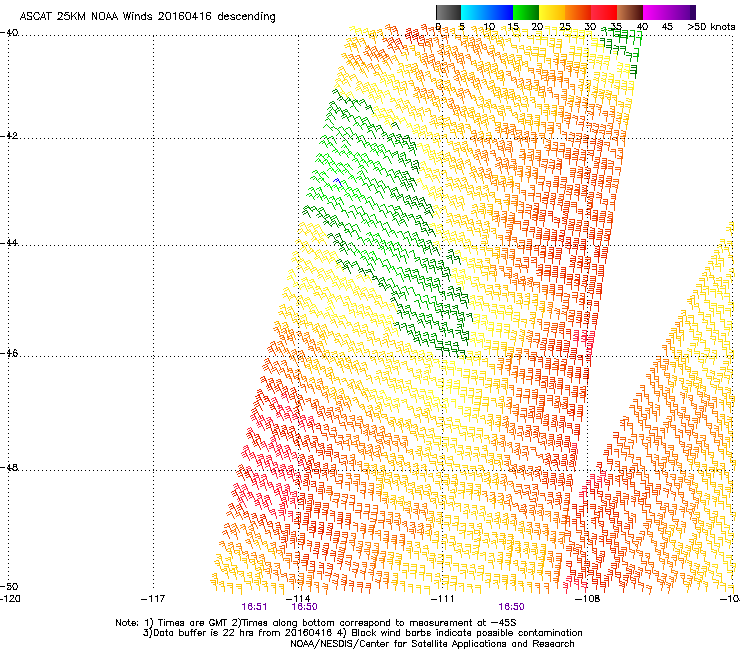Click the red 30-35 knots legend swatch
Viewport: 740px width, 650px height.
pos(604,12)
